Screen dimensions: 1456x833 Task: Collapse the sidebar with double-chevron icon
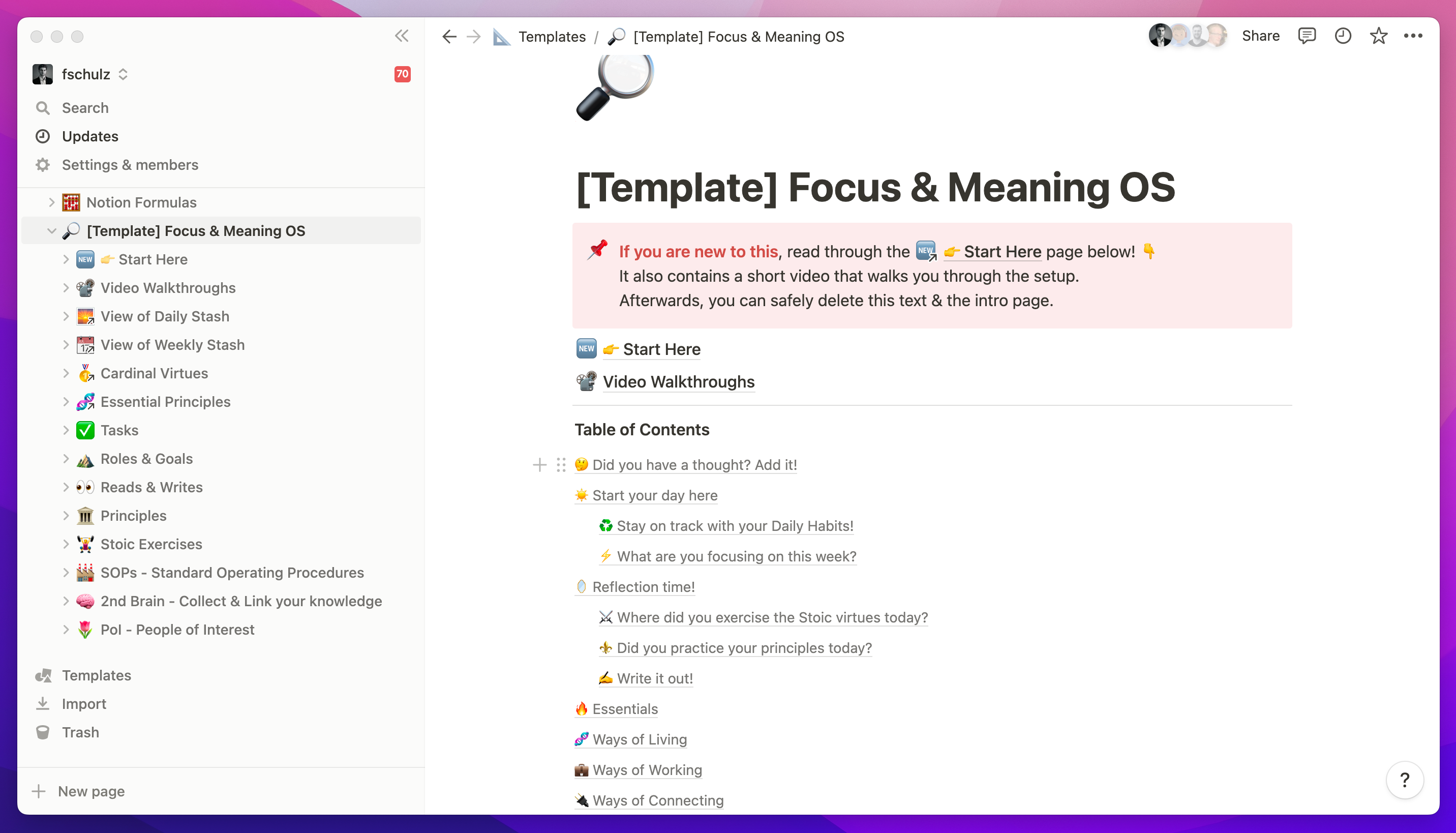tap(402, 36)
